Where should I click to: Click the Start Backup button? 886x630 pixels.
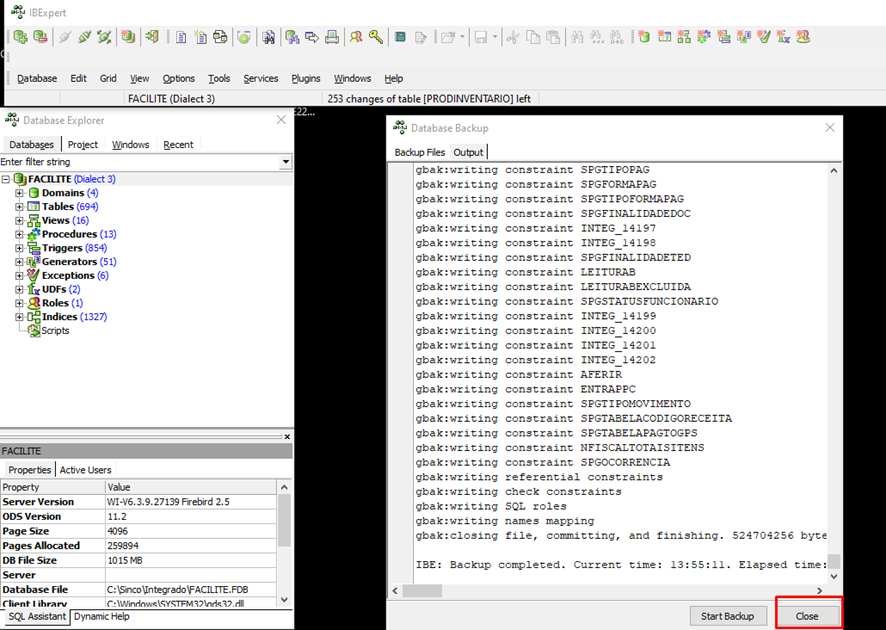coord(728,616)
